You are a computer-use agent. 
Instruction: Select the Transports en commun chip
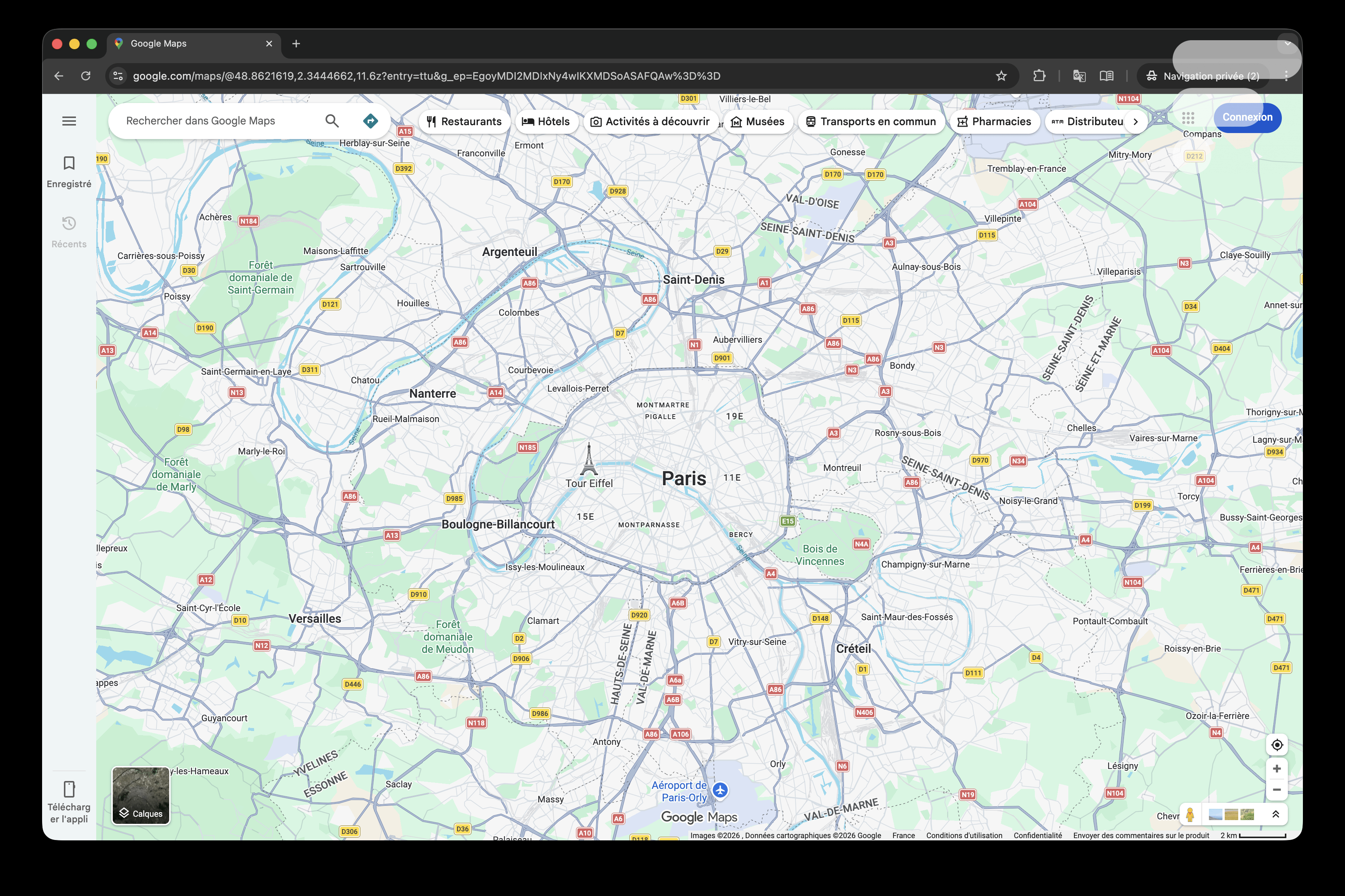[871, 122]
